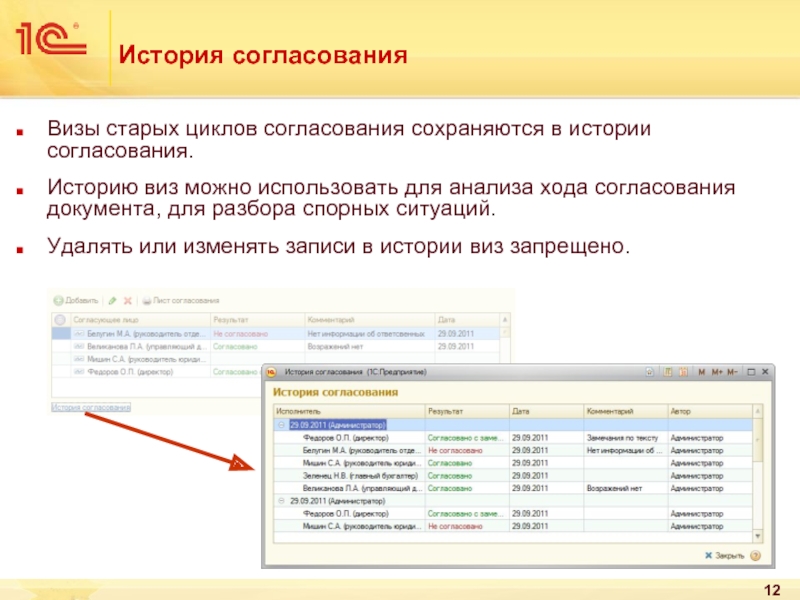Viewport: 800px width, 600px height.
Task: Click the orange help question mark icon
Action: [756, 556]
